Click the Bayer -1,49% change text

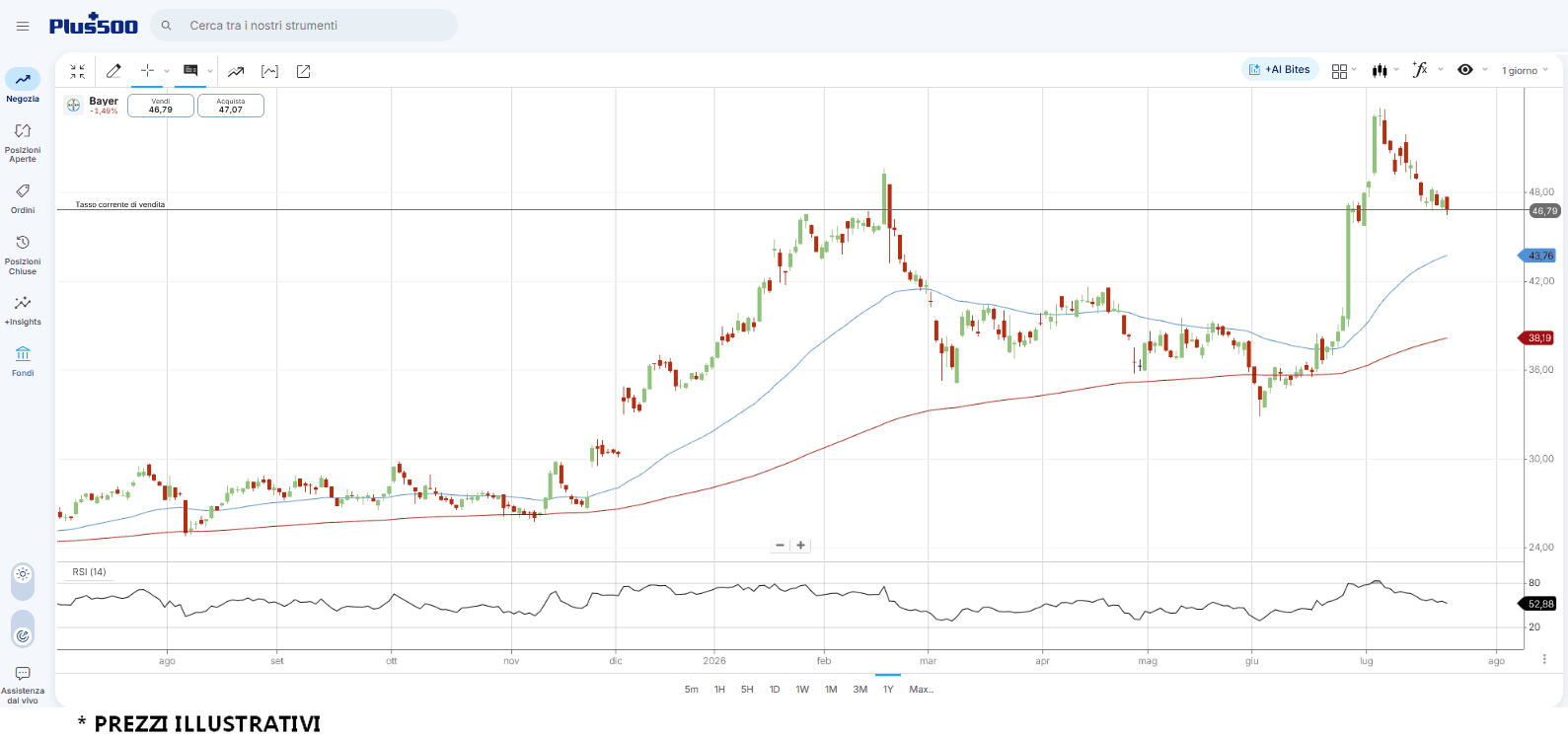click(104, 111)
